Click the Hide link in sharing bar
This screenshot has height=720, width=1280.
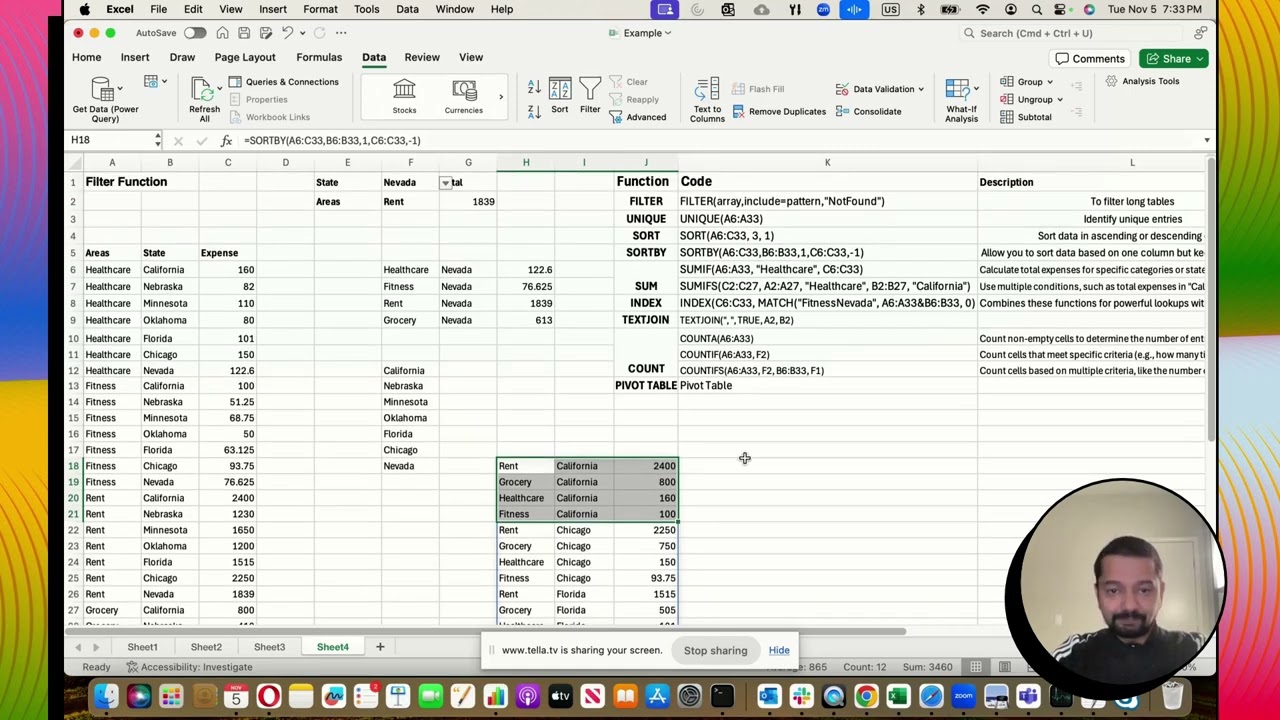[779, 651]
